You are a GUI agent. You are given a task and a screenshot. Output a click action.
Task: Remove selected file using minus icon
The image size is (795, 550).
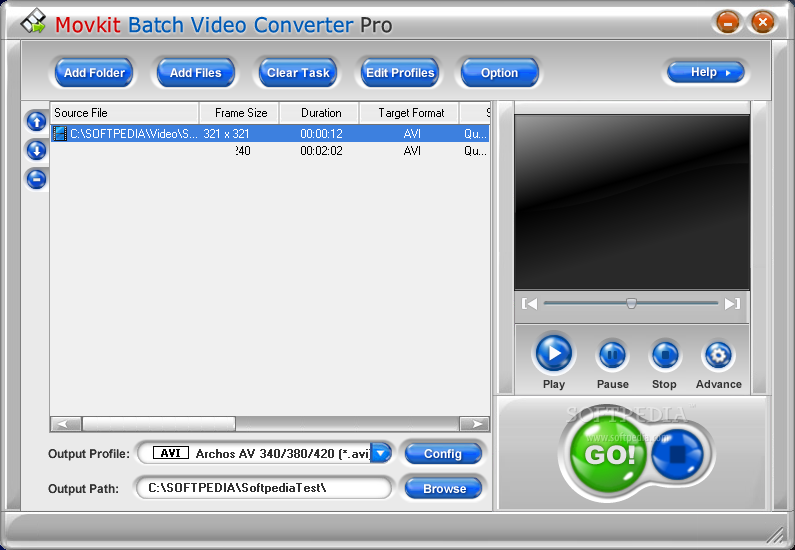37,179
